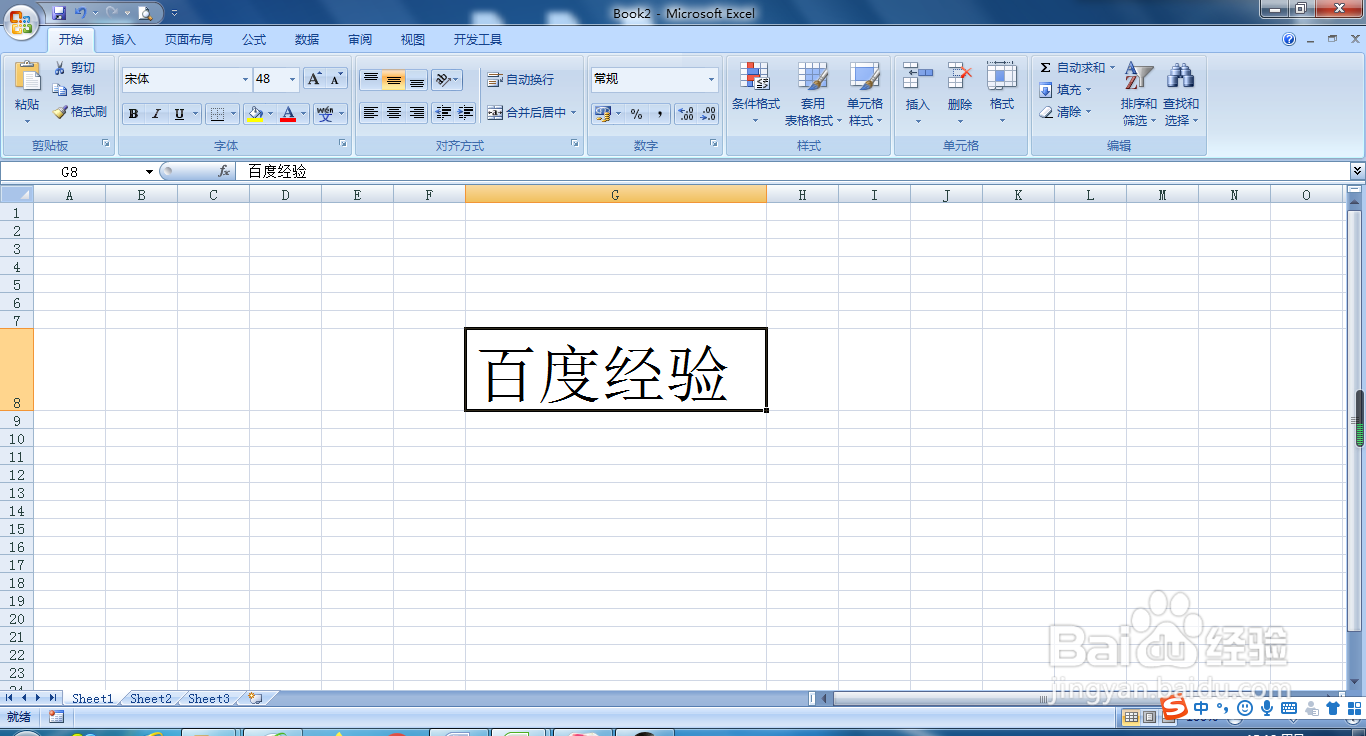Click 删除 delete cells button
Viewport: 1366px width, 736px height.
pyautogui.click(x=960, y=93)
